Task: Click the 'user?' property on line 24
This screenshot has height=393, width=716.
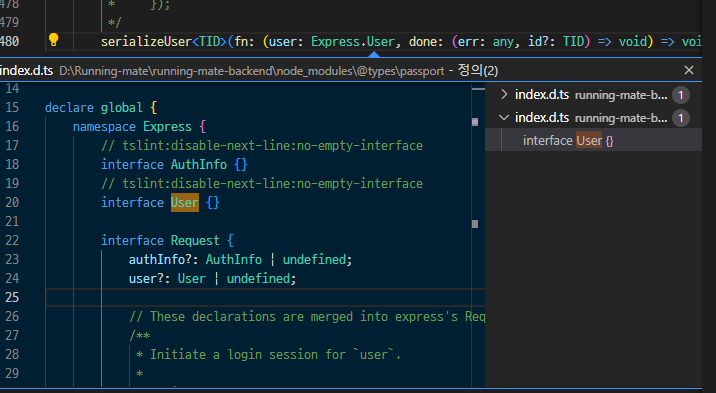Action: click(x=146, y=278)
